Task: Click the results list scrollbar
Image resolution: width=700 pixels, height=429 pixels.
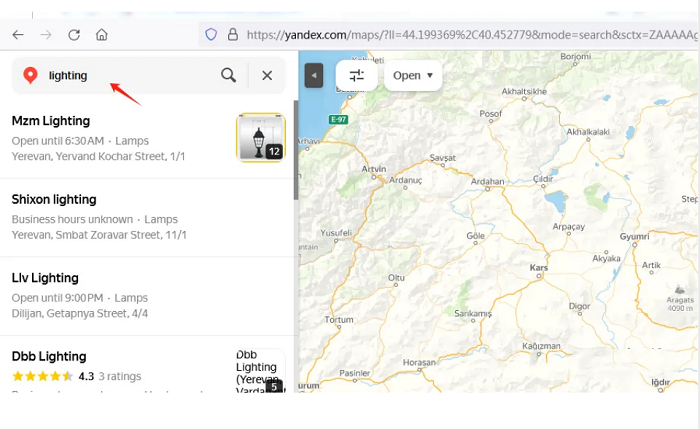Action: click(296, 150)
